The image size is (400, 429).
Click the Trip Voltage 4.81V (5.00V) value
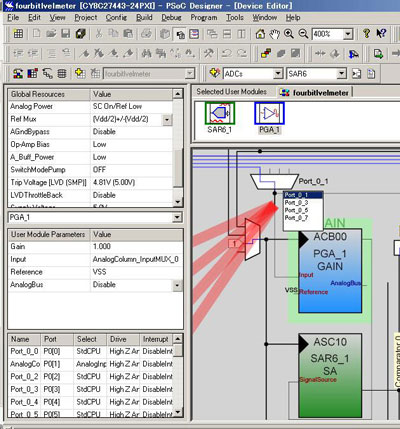click(132, 183)
